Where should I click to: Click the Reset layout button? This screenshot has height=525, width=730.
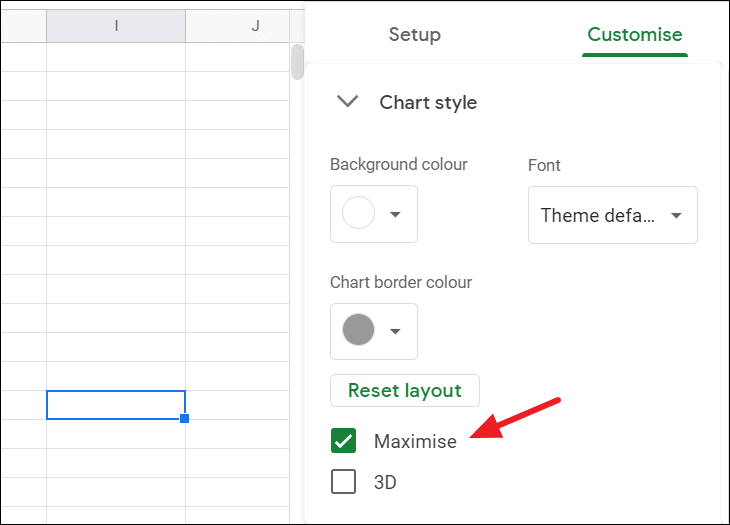[x=404, y=390]
